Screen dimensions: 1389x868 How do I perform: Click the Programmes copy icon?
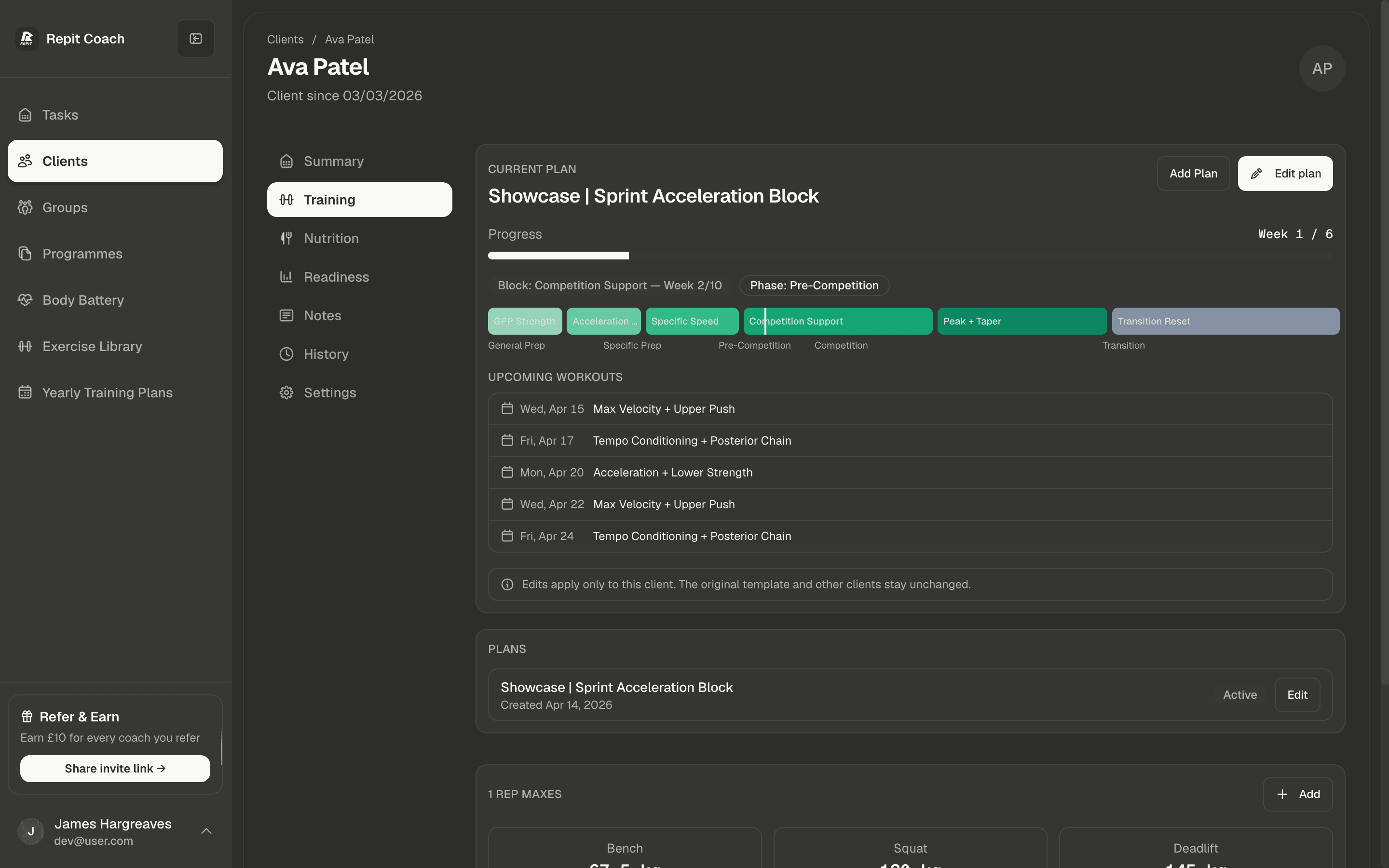(25, 254)
